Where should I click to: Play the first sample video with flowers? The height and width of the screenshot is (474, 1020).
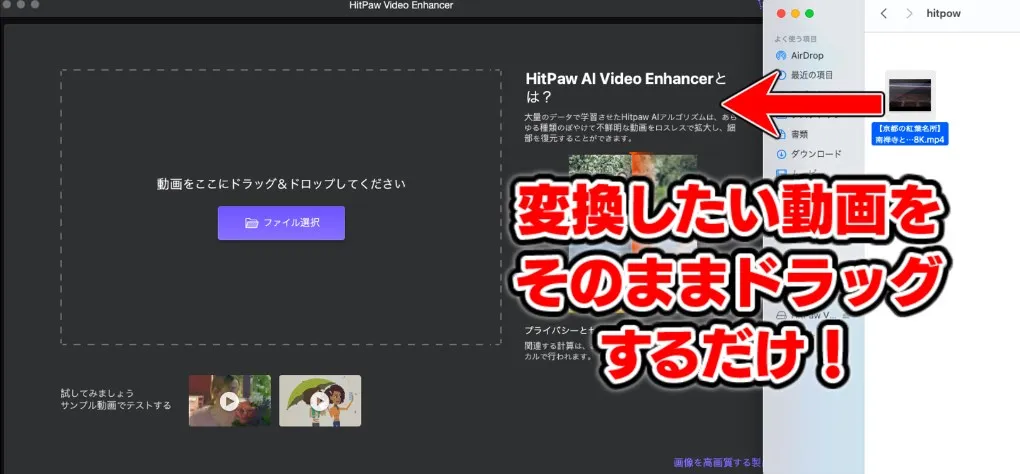[x=230, y=401]
